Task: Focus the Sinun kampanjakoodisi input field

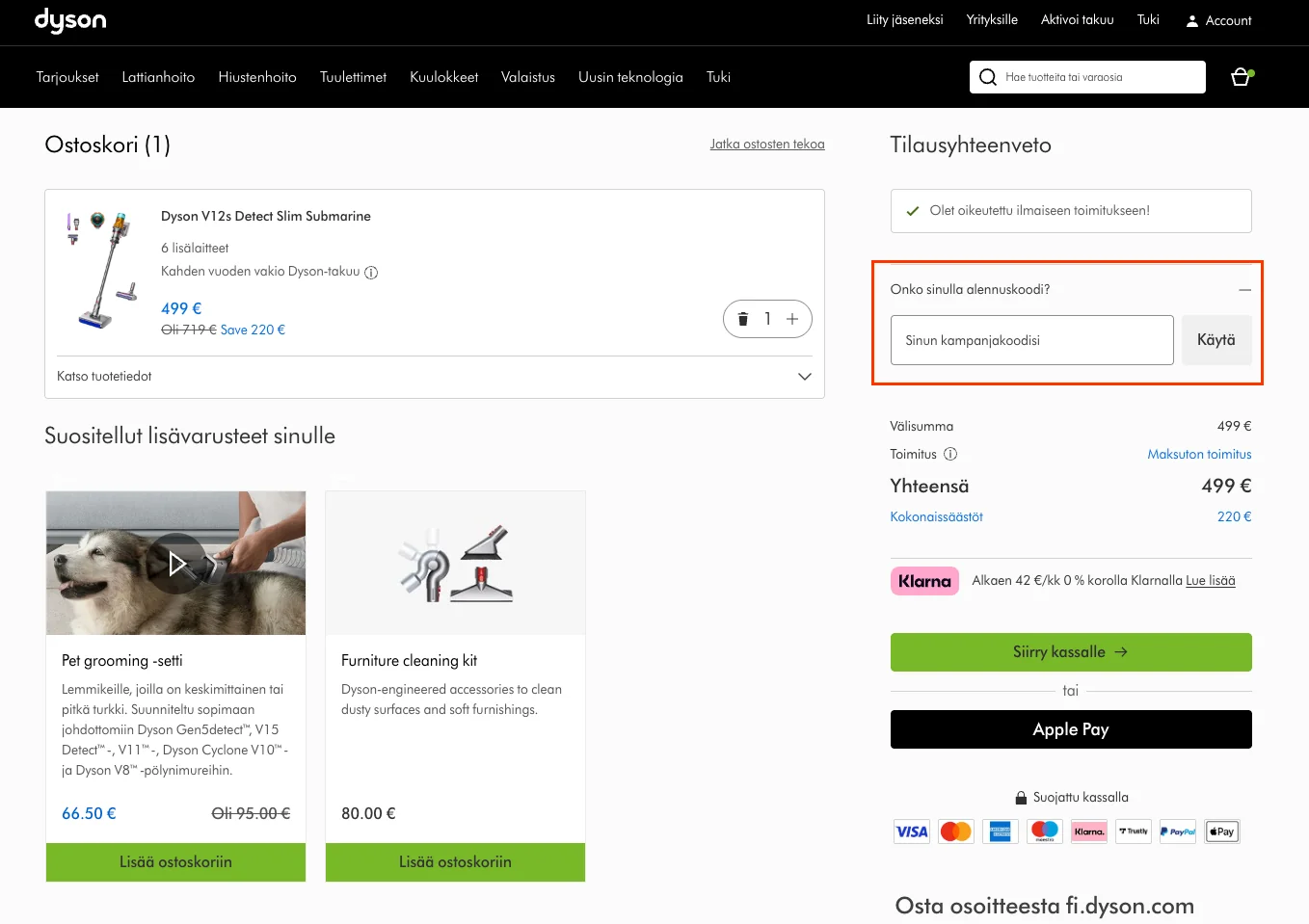Action: [1031, 340]
